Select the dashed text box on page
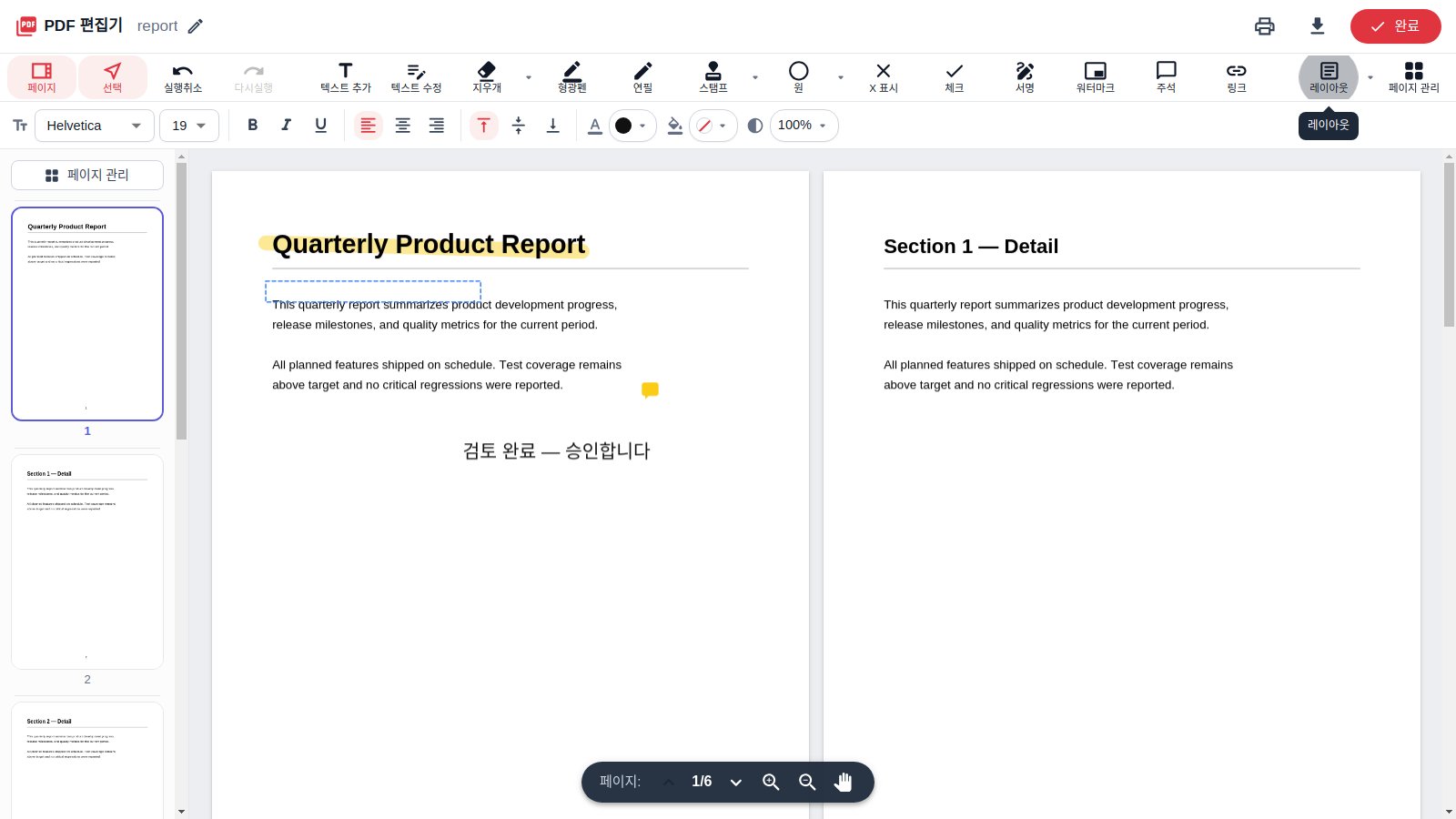 [373, 291]
